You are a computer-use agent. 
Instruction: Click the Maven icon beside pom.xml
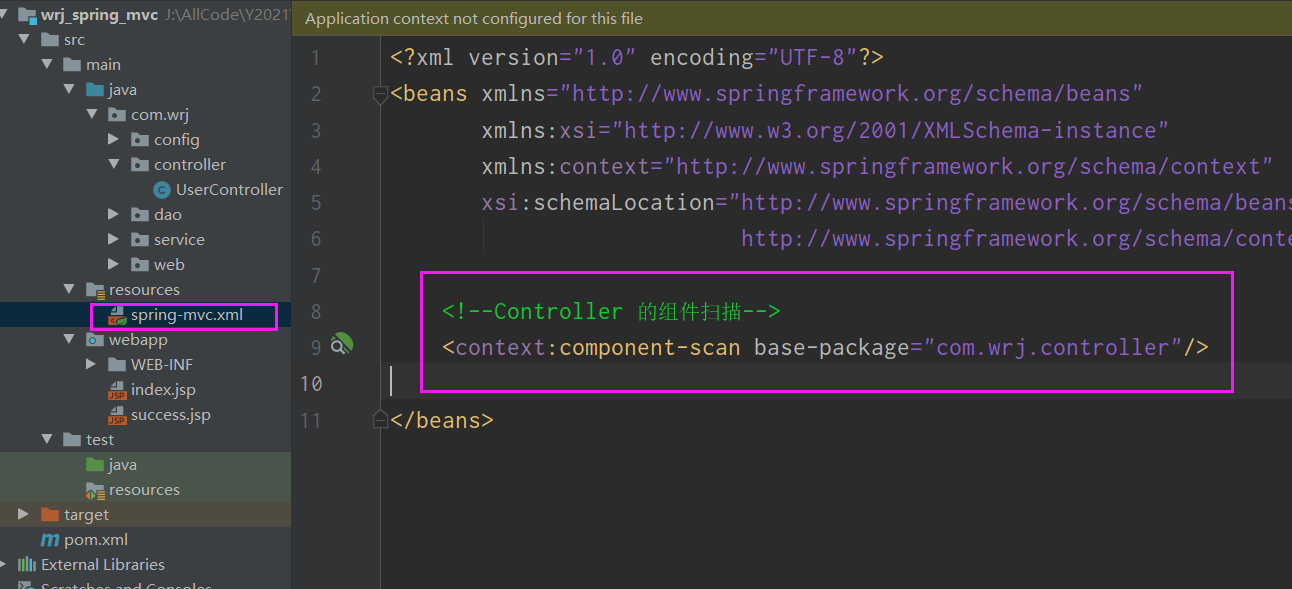[x=50, y=540]
